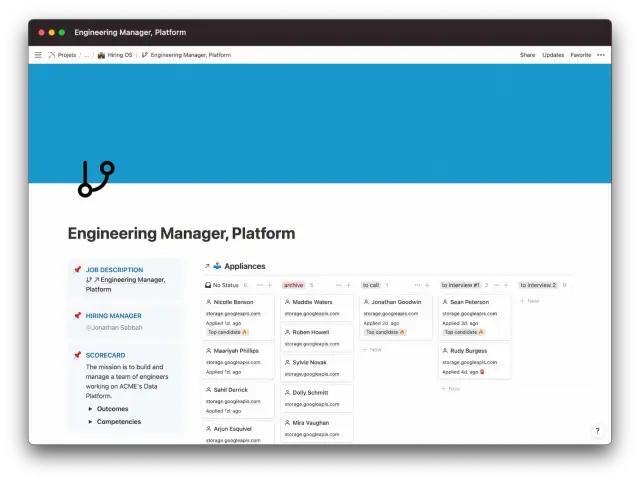Open the Dolly Schmitt card
Viewport: 640px width, 482px height.
317,398
